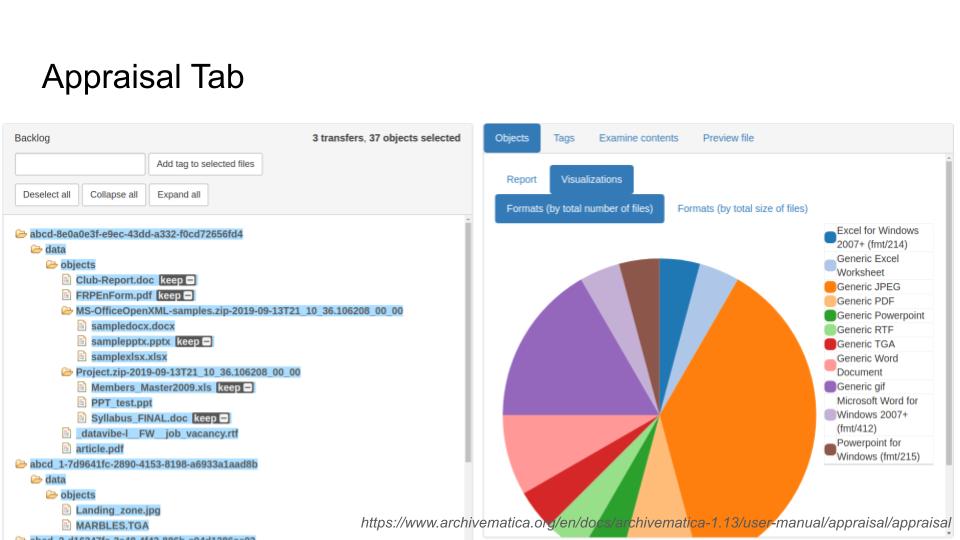The height and width of the screenshot is (540, 960).
Task: Remove keep tag from Club-Report.doc
Action: [x=190, y=280]
